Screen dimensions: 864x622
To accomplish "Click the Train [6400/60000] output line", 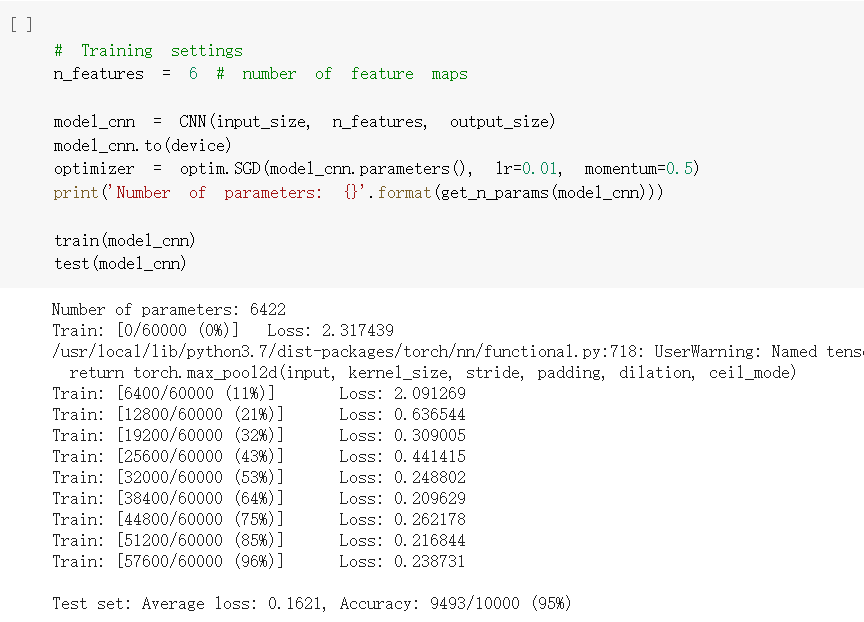I will tap(259, 393).
